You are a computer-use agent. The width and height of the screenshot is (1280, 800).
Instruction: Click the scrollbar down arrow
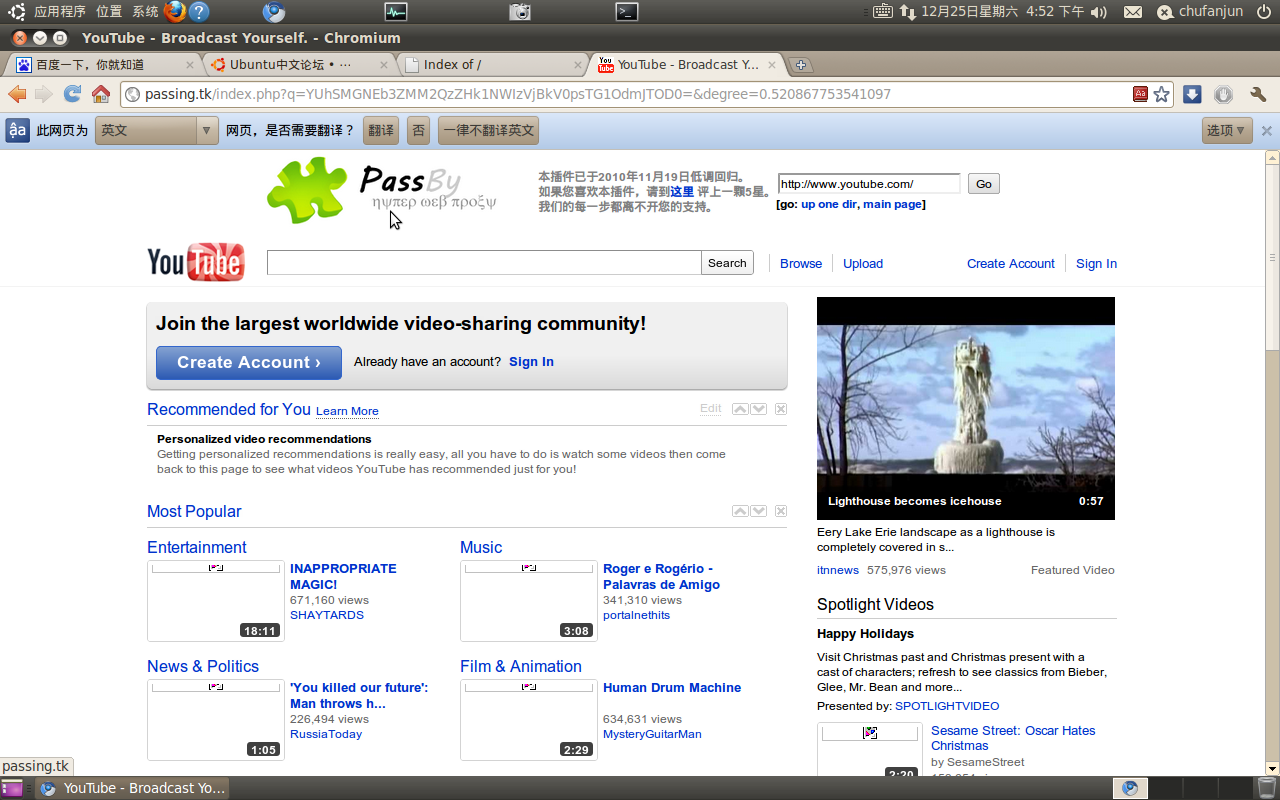(x=1272, y=769)
